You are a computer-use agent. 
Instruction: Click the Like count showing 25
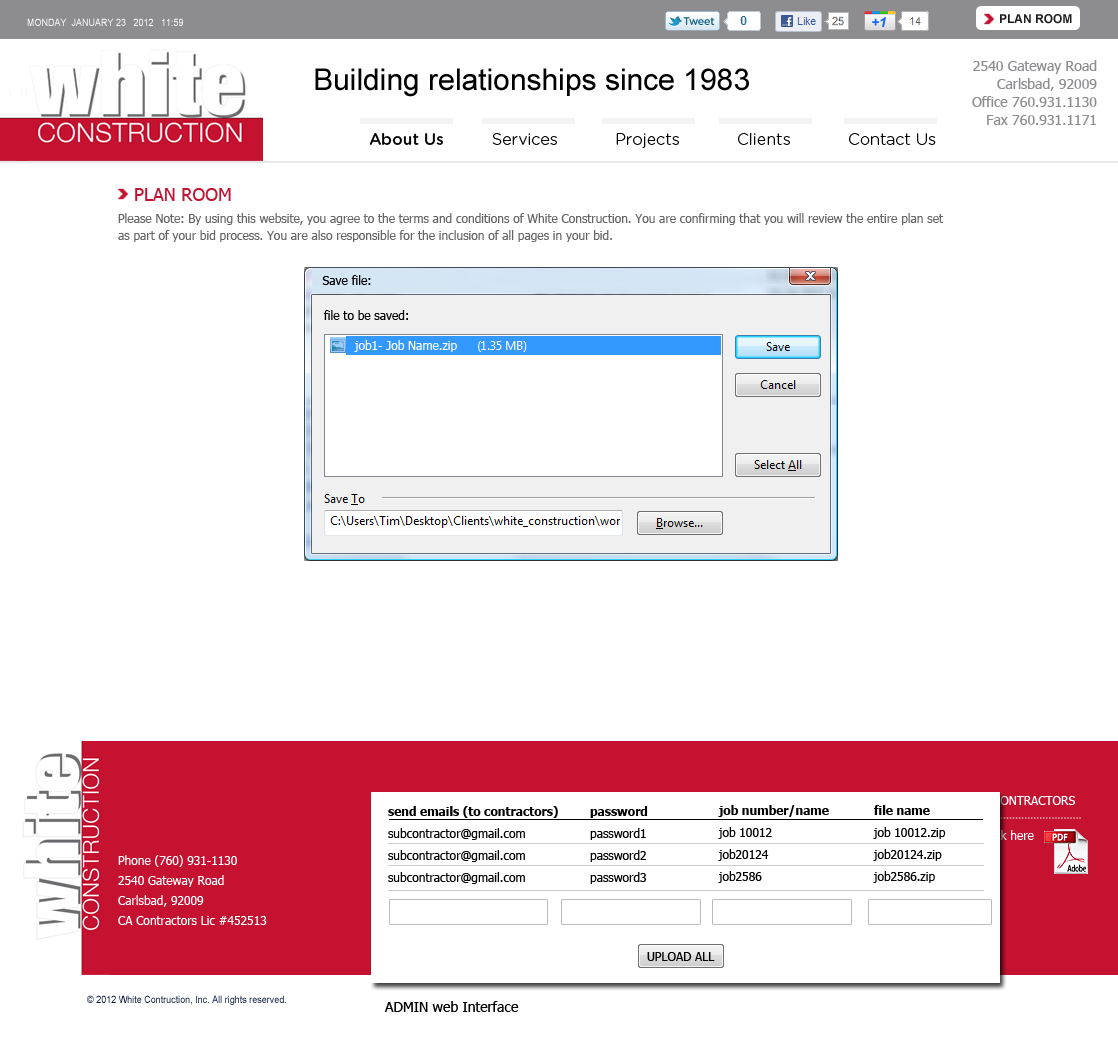coord(838,21)
